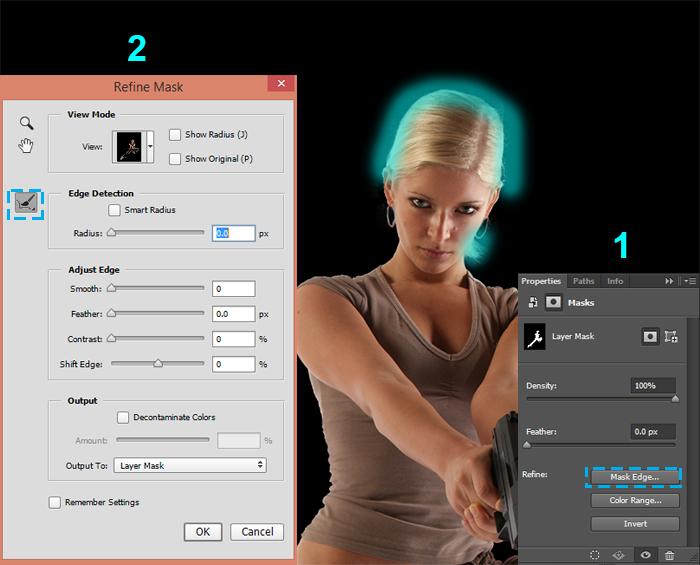Click the Radius value field
This screenshot has width=700, height=565.
(233, 233)
